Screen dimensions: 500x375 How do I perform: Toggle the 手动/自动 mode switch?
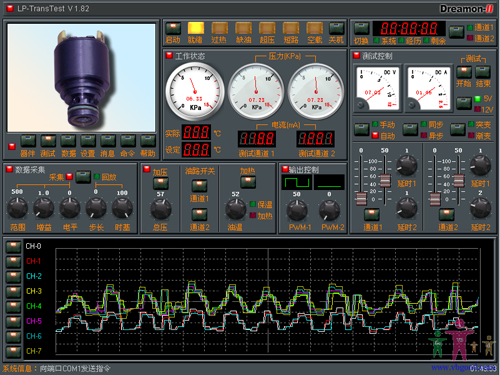361,130
